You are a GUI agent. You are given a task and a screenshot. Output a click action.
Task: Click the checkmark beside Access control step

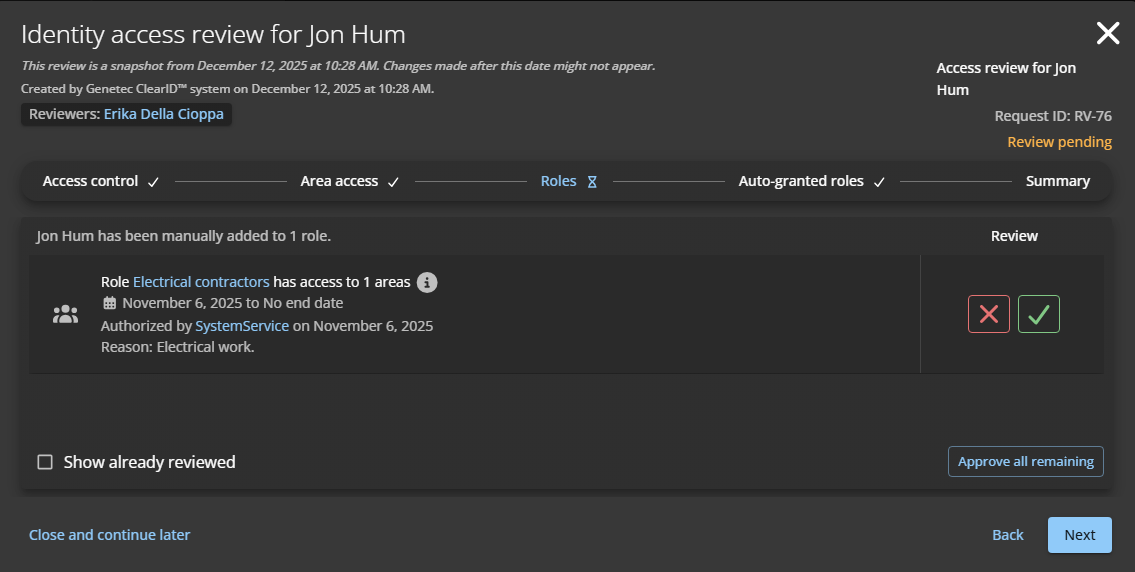(153, 182)
